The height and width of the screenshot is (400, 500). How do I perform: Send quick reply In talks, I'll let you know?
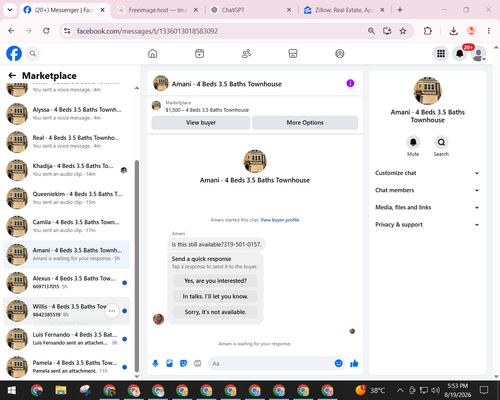coord(215,296)
